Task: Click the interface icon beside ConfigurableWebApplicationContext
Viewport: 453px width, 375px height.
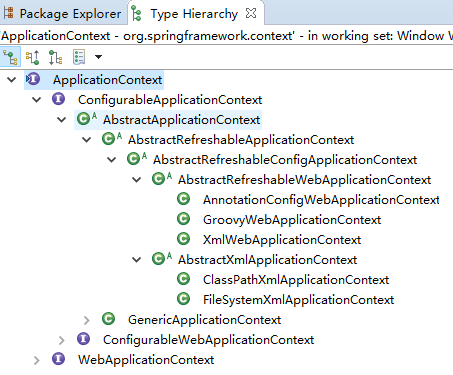Action: point(84,339)
